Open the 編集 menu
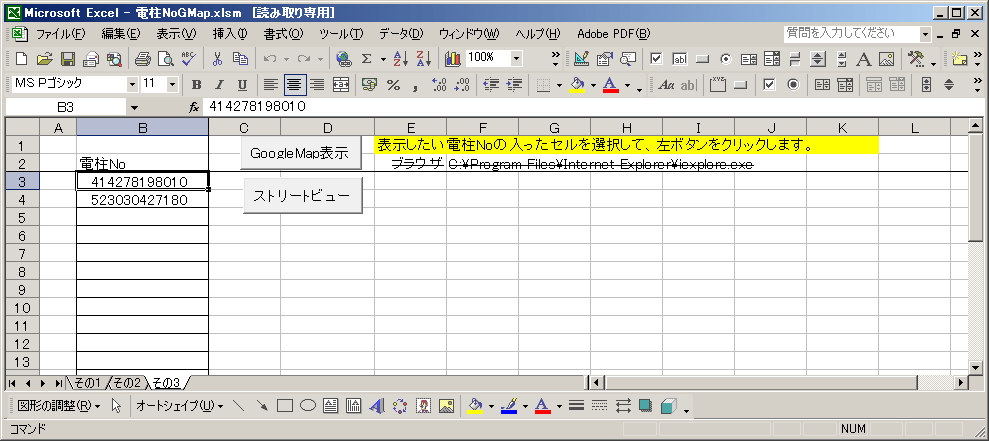This screenshot has width=989, height=441. coord(120,33)
